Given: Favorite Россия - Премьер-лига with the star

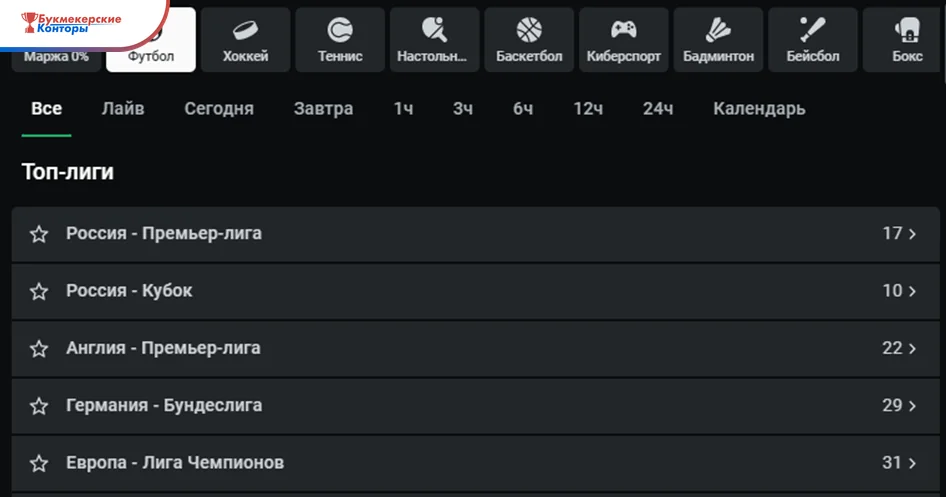Looking at the screenshot, I should [39, 234].
